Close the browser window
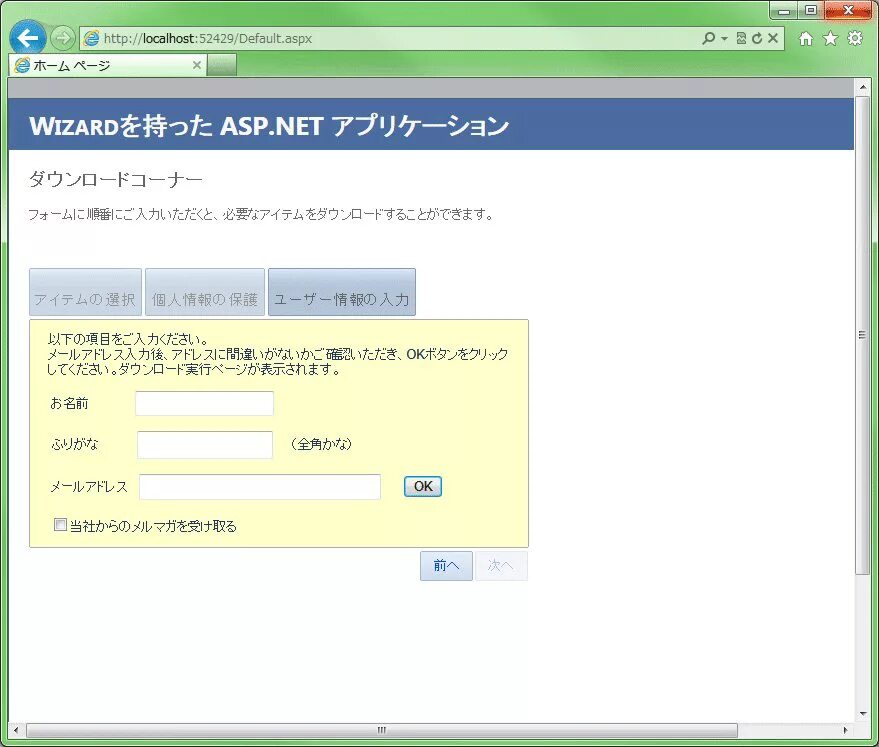879x747 pixels. click(x=848, y=10)
